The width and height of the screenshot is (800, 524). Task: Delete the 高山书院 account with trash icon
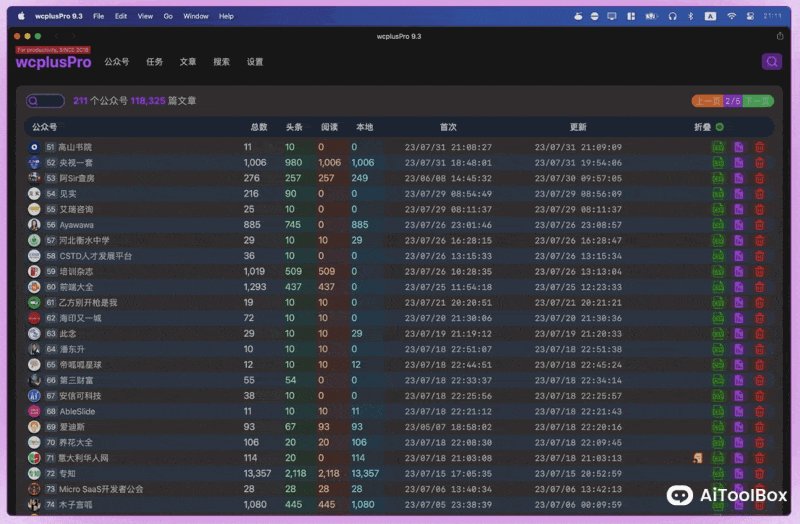tap(759, 147)
